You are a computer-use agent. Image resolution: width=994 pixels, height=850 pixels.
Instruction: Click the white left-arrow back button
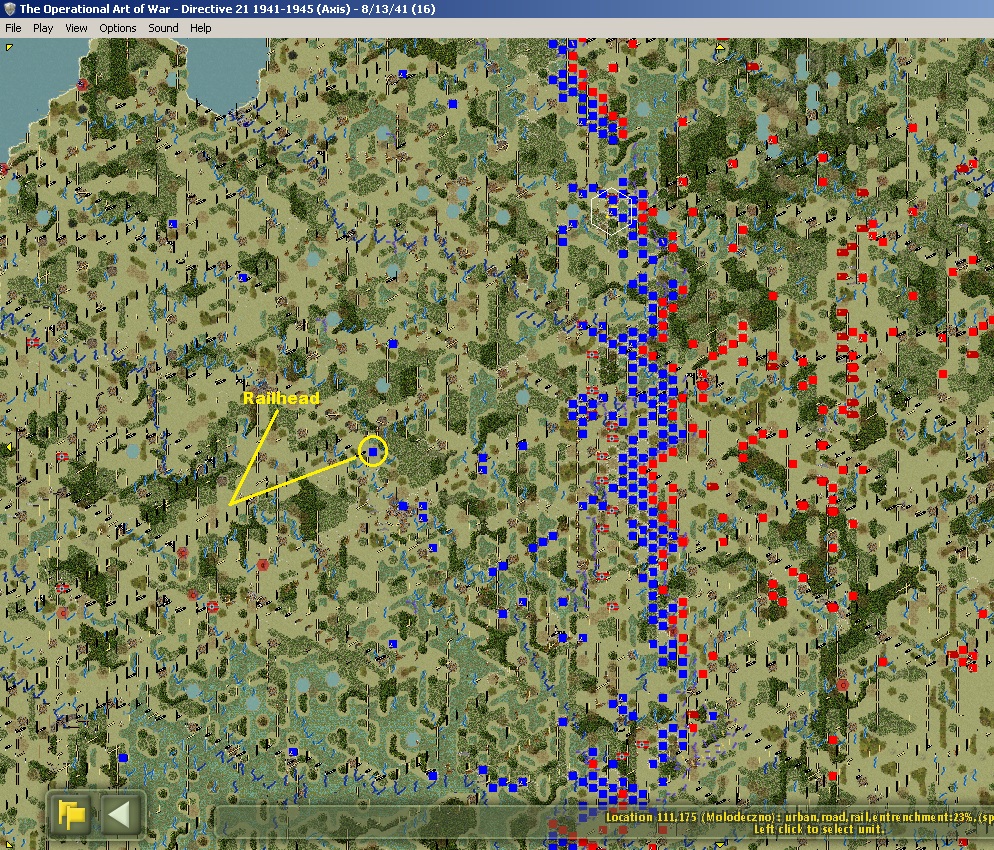pyautogui.click(x=120, y=813)
